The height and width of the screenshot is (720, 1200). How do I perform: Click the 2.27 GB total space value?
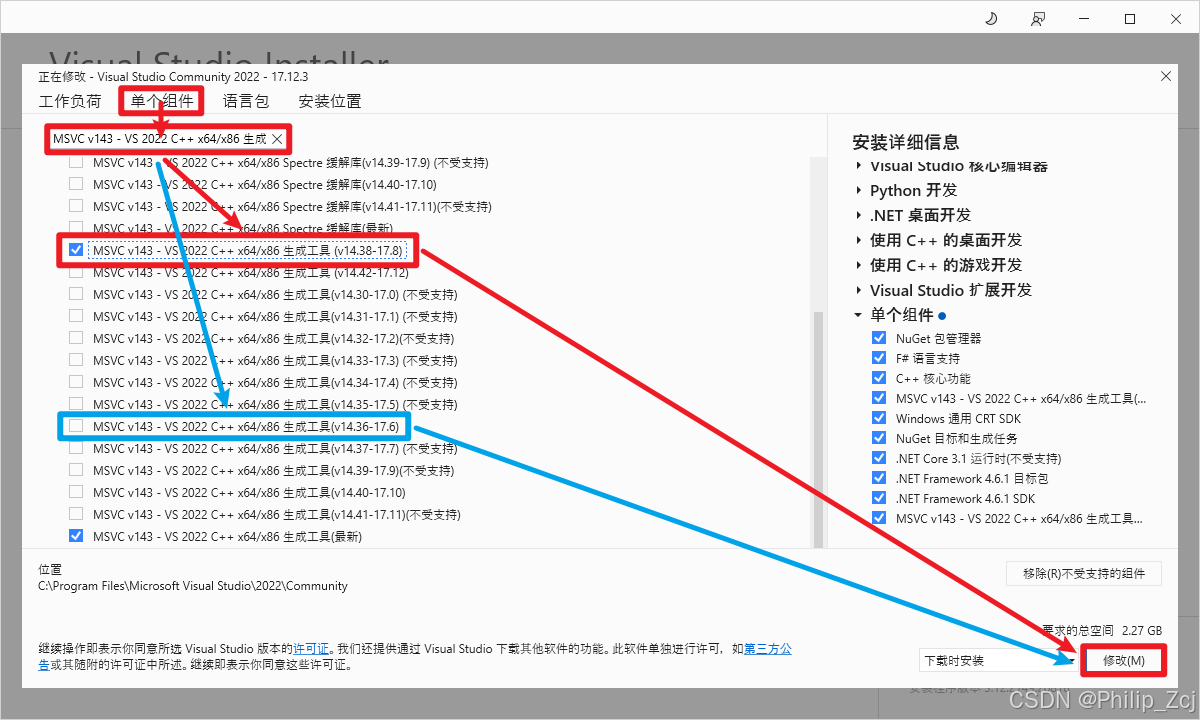pos(1142,631)
